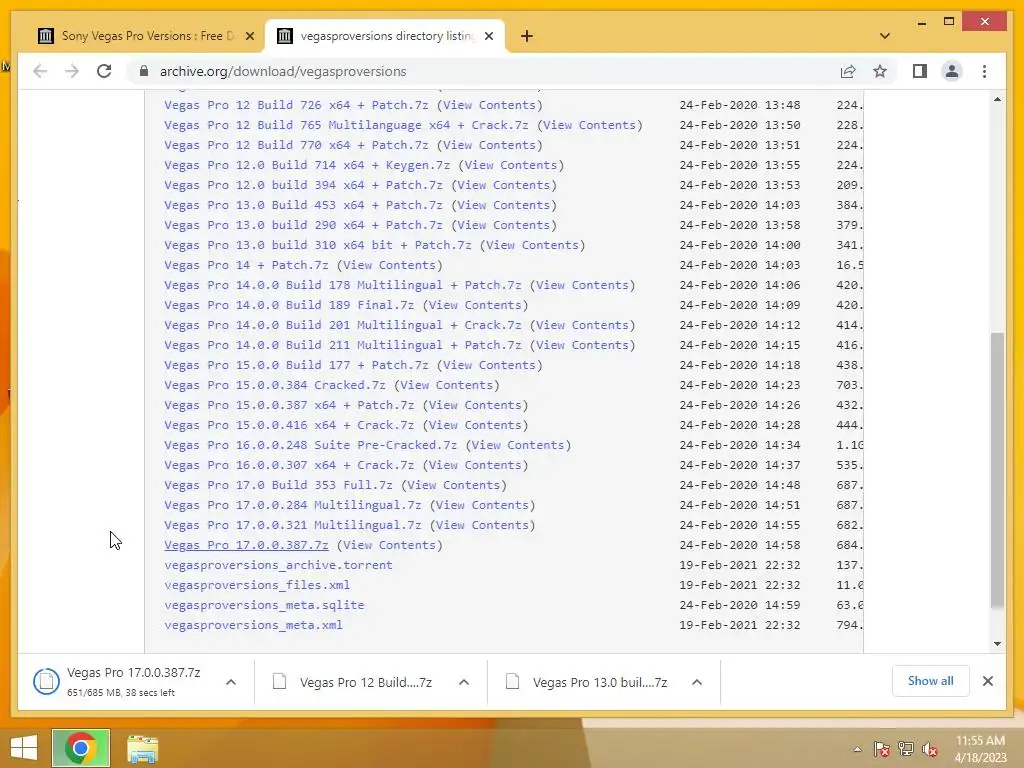The height and width of the screenshot is (768, 1024).
Task: Click the 24-Feb-2020 14:58 date entry
Action: click(x=739, y=545)
